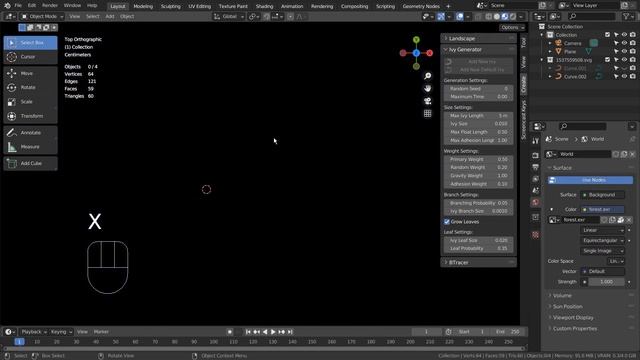
Task: Open UV Editing workspace tab
Action: 200,6
